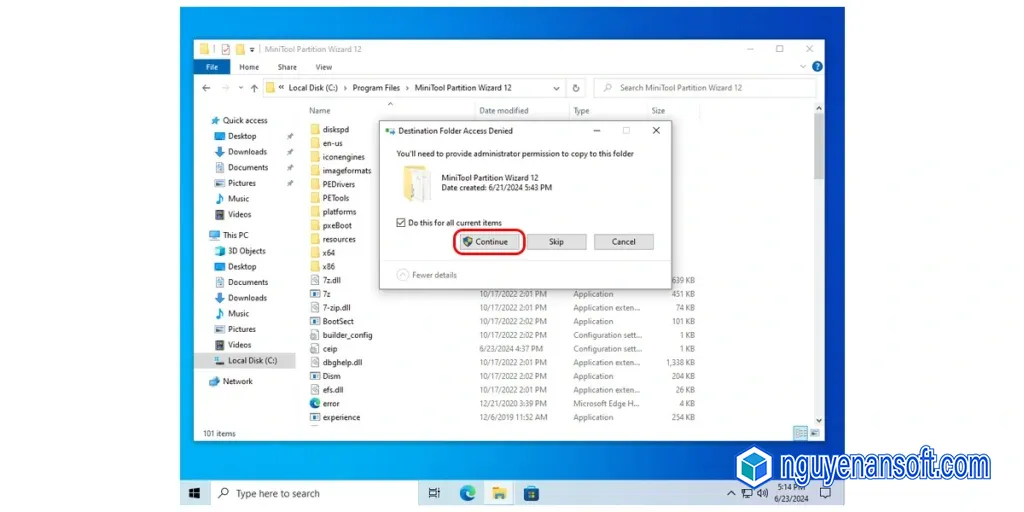Click Cancel in the dialog
This screenshot has width=1024, height=512.
coord(623,242)
